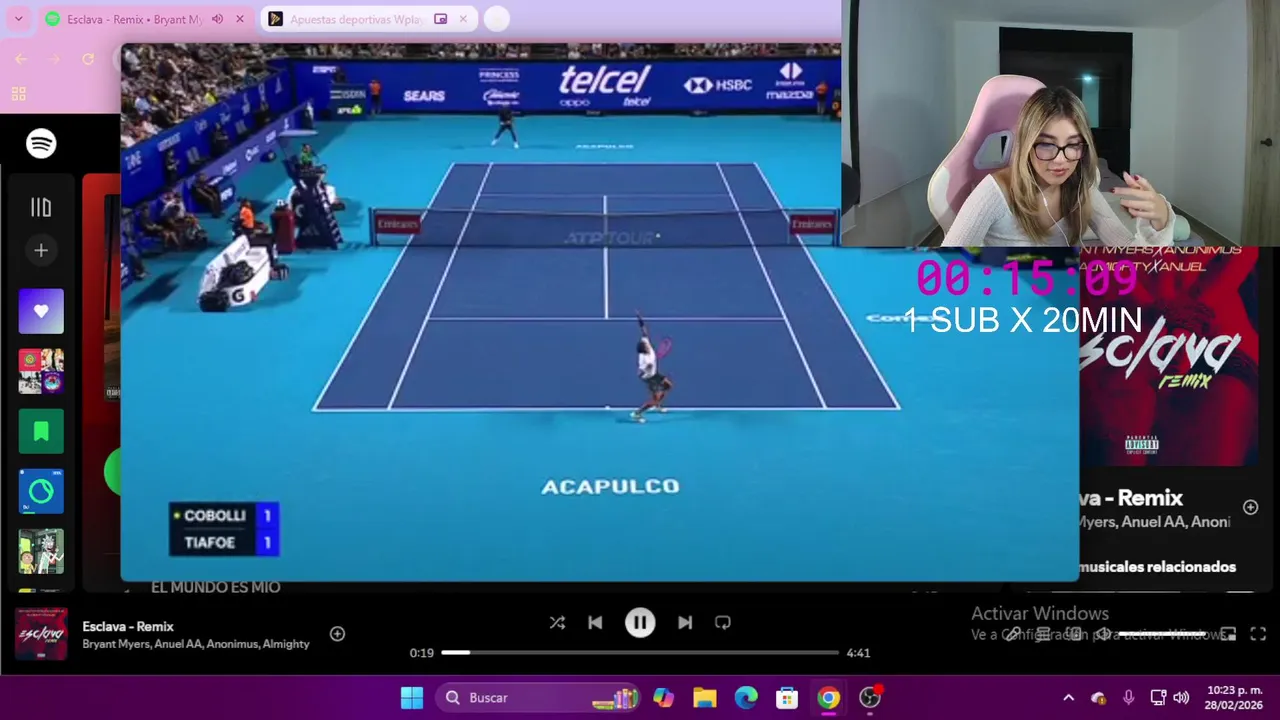Click picture-in-picture icon on Wplay tab

440,19
